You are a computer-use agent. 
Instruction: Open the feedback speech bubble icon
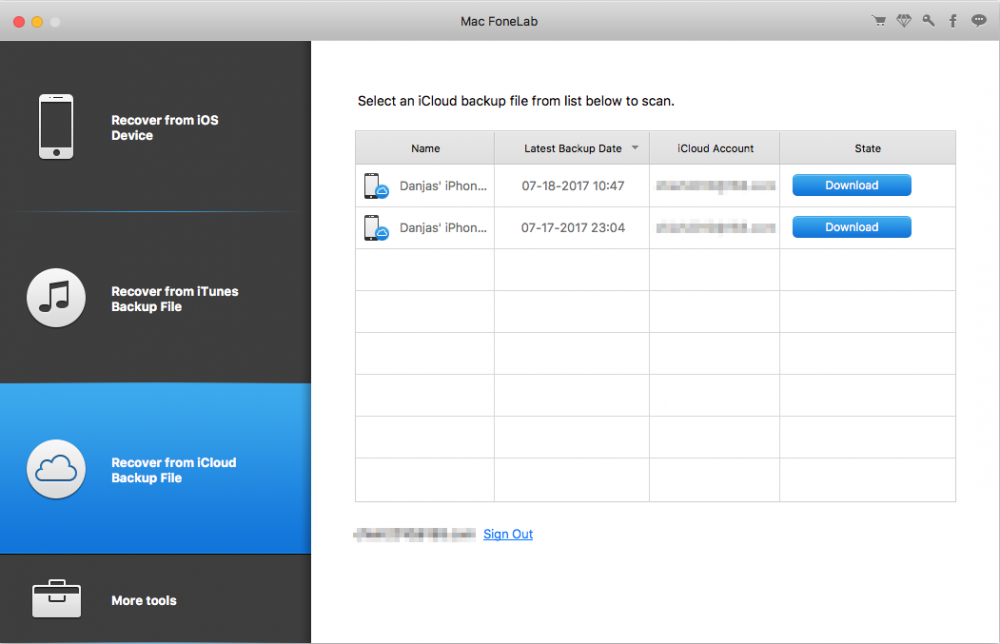point(979,21)
